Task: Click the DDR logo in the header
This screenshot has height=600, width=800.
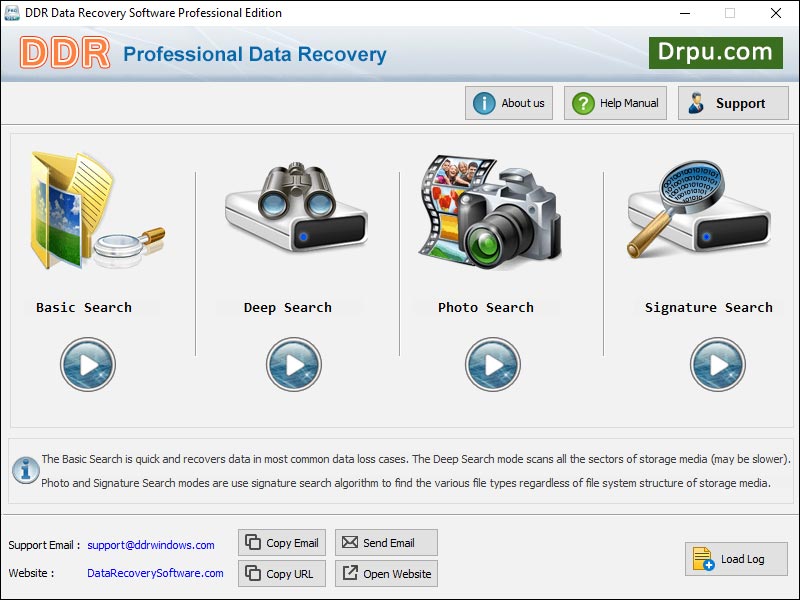Action: (65, 52)
